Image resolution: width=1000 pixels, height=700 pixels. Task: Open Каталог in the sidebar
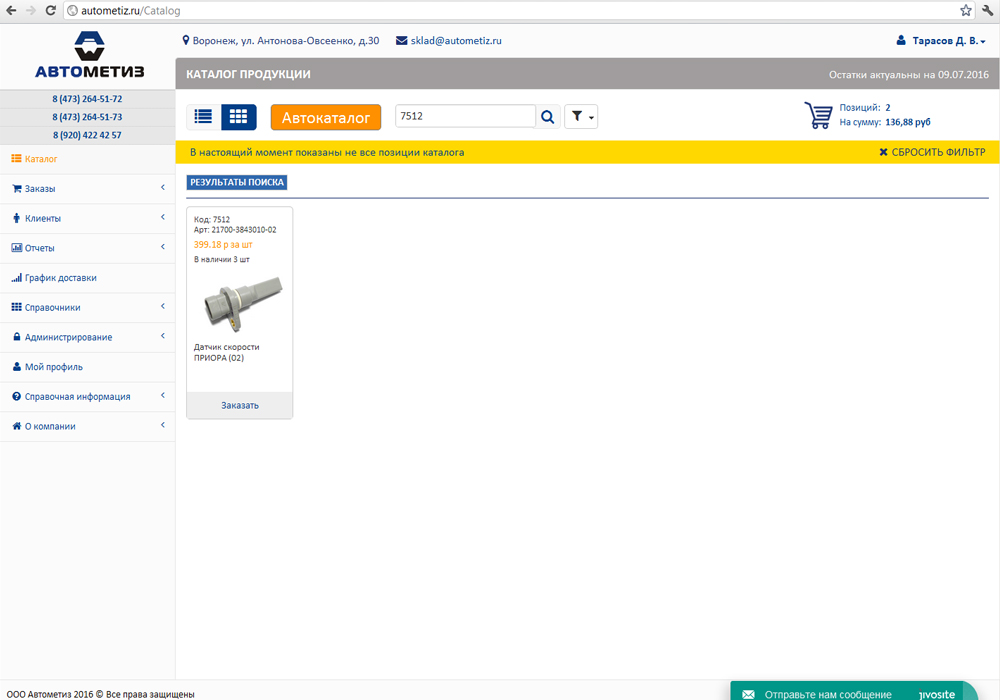(x=41, y=159)
